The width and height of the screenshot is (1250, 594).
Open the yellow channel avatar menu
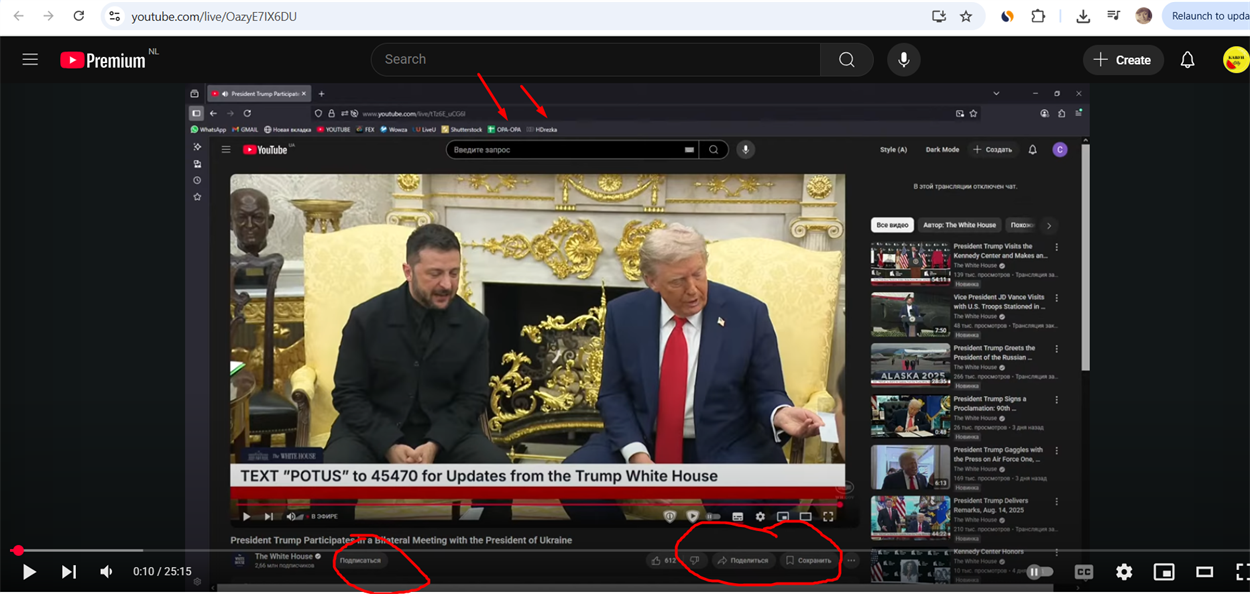1236,60
